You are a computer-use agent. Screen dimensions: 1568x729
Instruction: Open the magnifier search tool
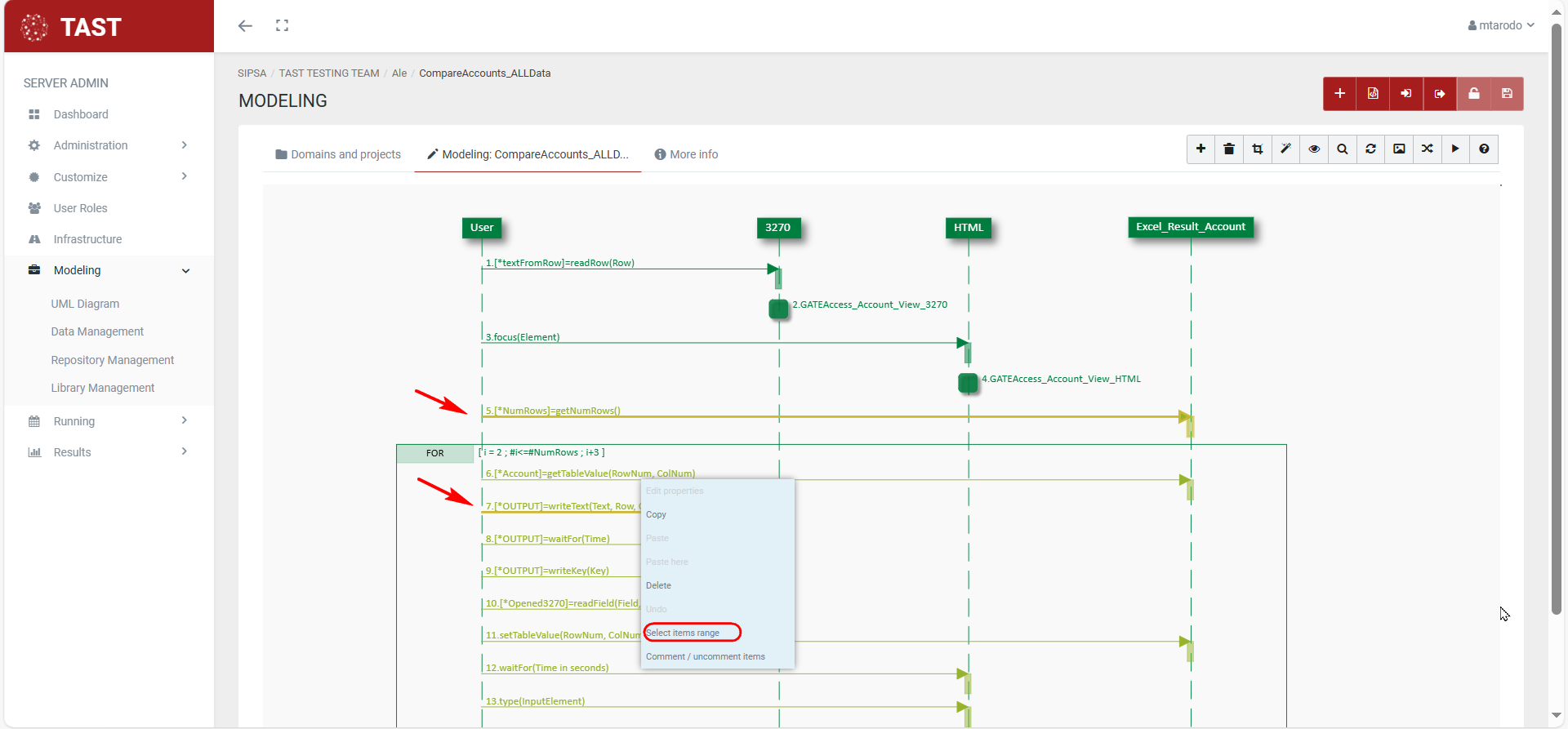(x=1343, y=149)
